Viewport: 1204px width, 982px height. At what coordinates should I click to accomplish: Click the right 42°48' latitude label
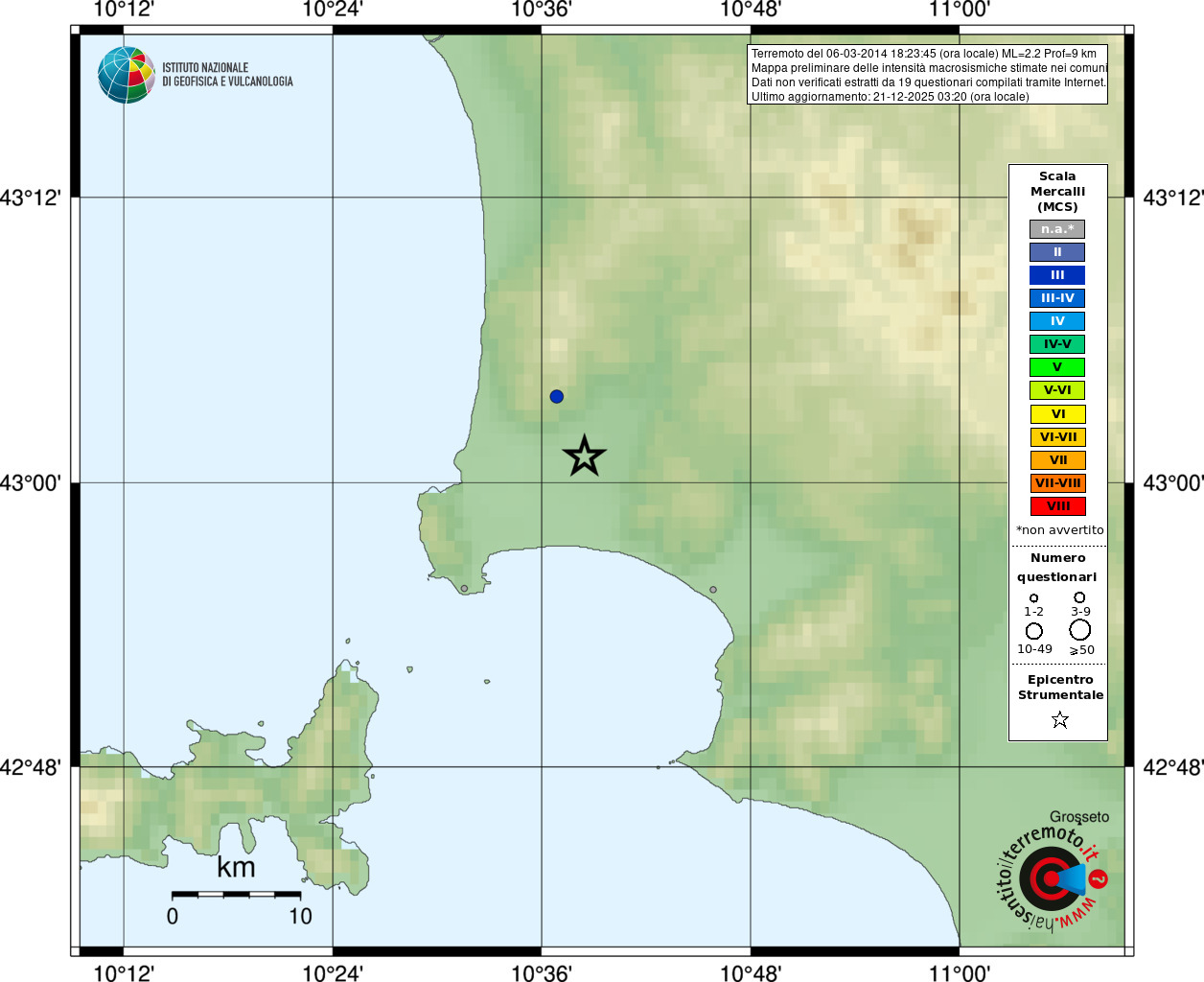(1173, 767)
